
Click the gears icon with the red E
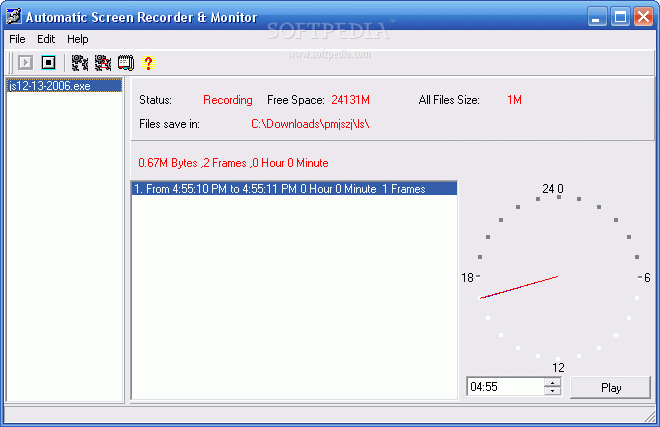click(103, 63)
